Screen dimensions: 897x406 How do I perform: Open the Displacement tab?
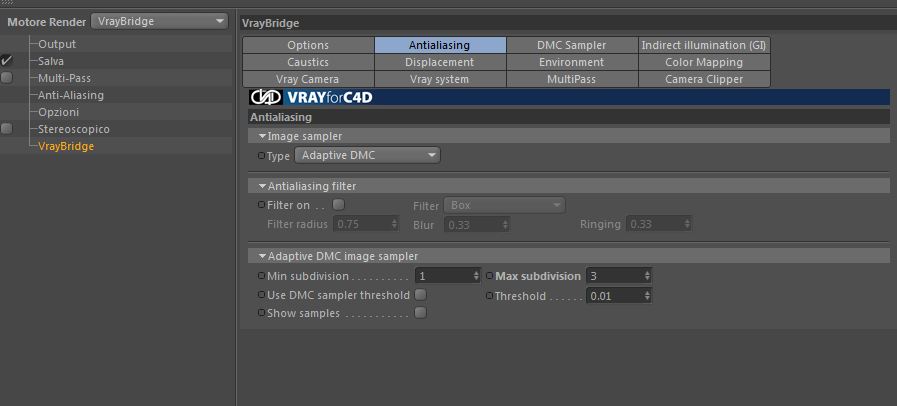click(440, 62)
